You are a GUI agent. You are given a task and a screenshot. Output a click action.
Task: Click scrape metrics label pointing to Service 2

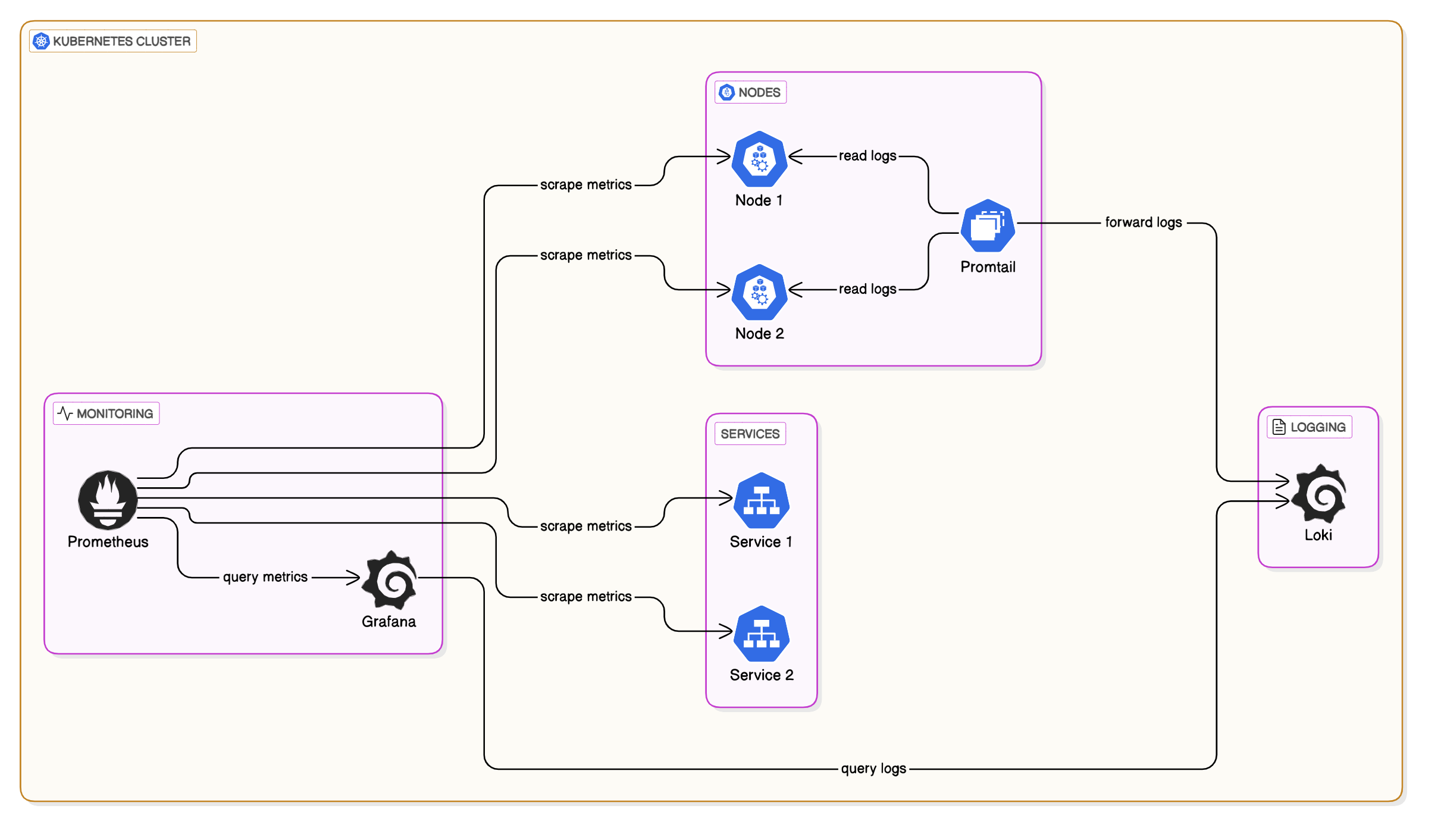click(585, 597)
